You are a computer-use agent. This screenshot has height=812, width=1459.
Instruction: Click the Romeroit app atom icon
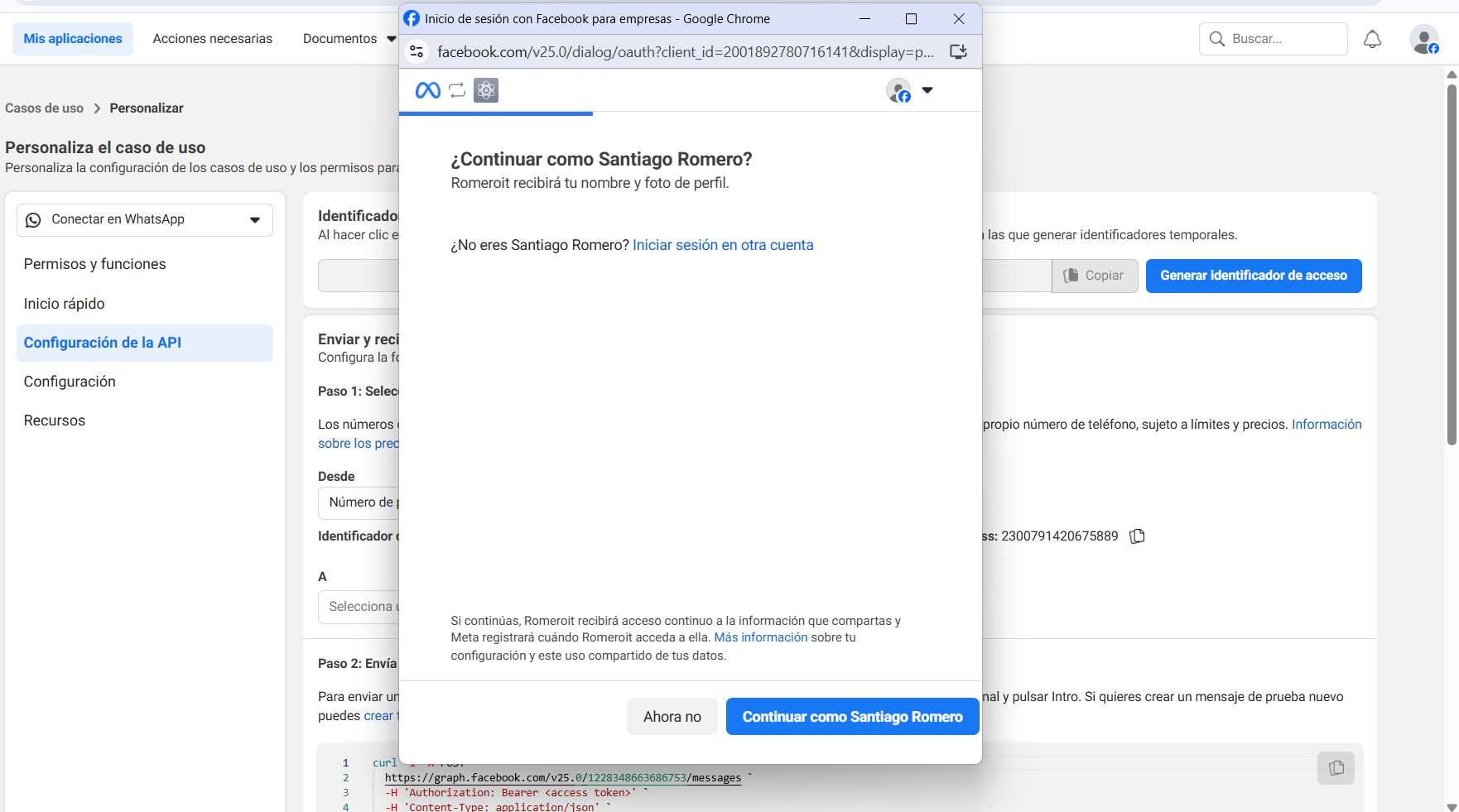tap(486, 90)
